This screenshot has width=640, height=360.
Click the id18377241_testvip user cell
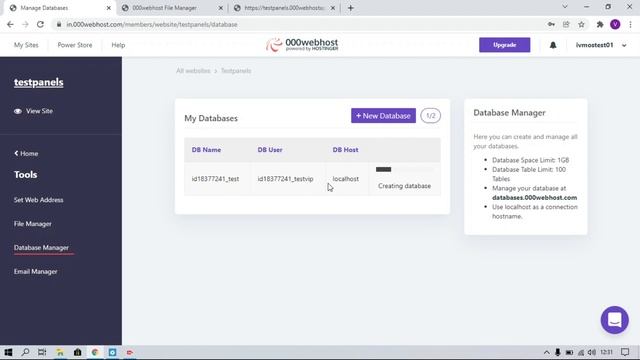pos(285,179)
